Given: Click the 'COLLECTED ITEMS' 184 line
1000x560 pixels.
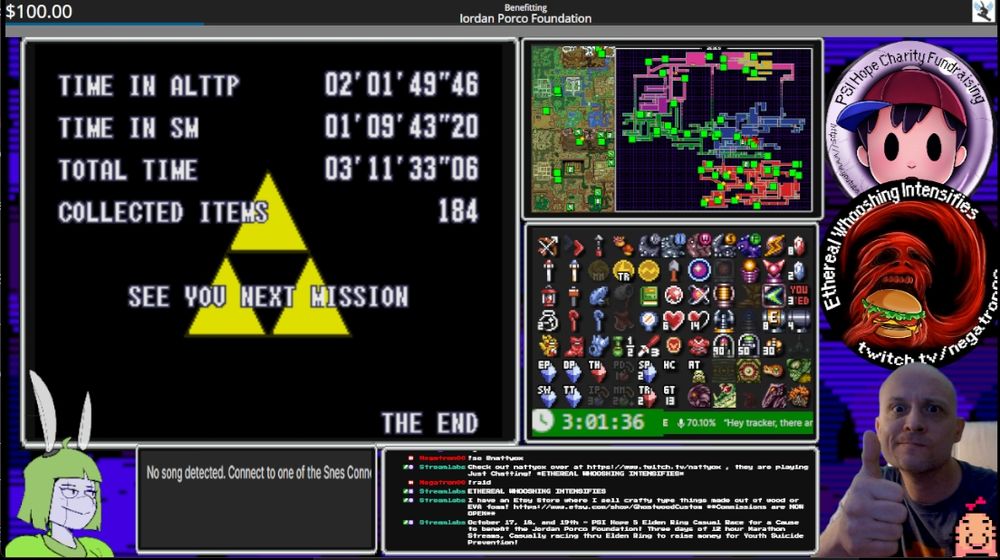Looking at the screenshot, I should tap(268, 212).
